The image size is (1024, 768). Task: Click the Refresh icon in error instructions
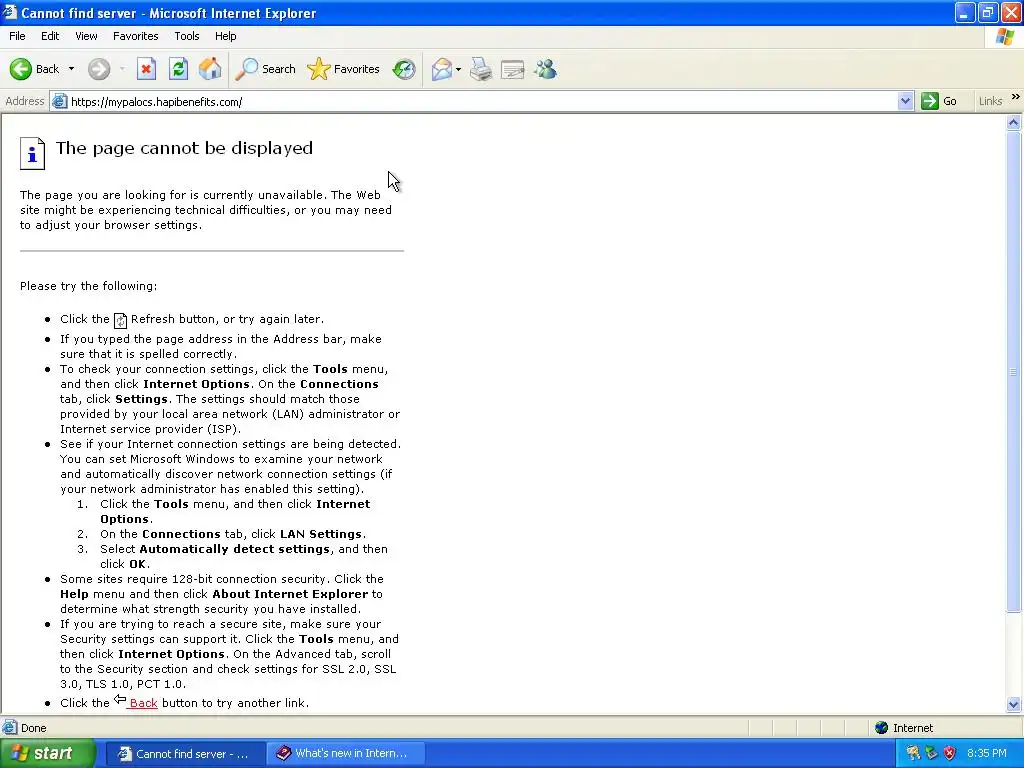tap(120, 320)
